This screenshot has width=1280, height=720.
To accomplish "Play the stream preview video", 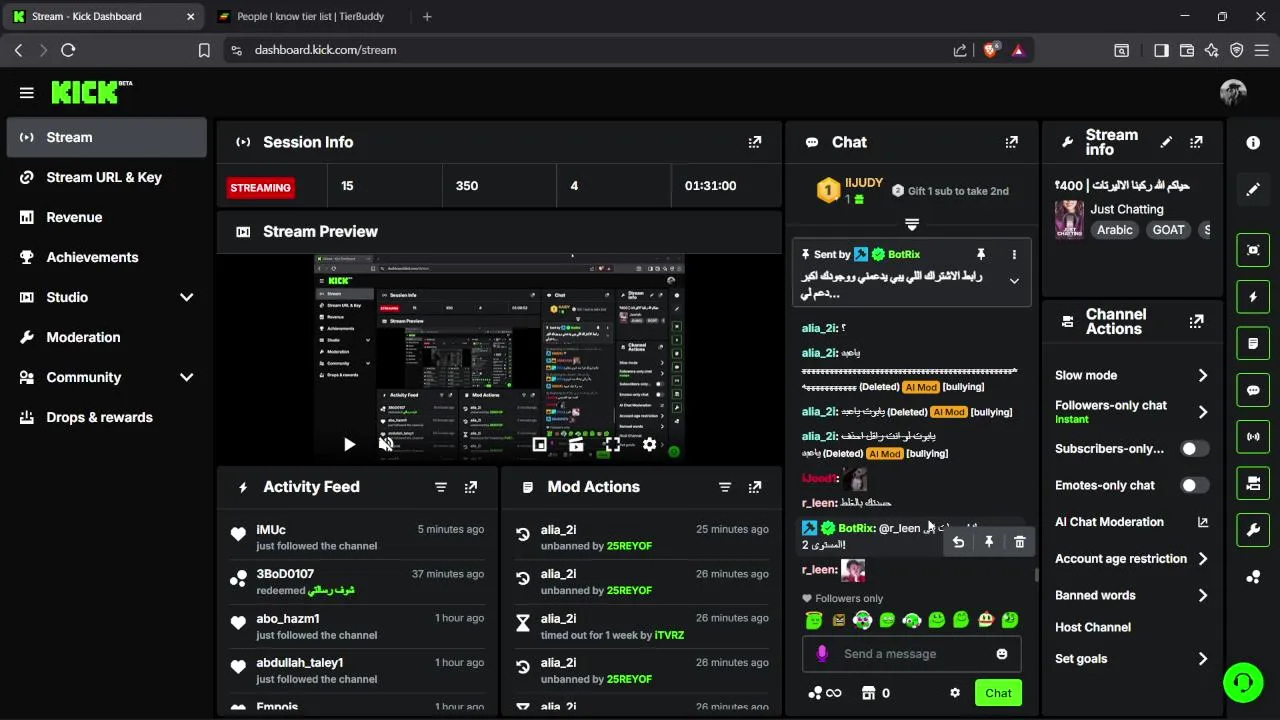I will [x=349, y=445].
